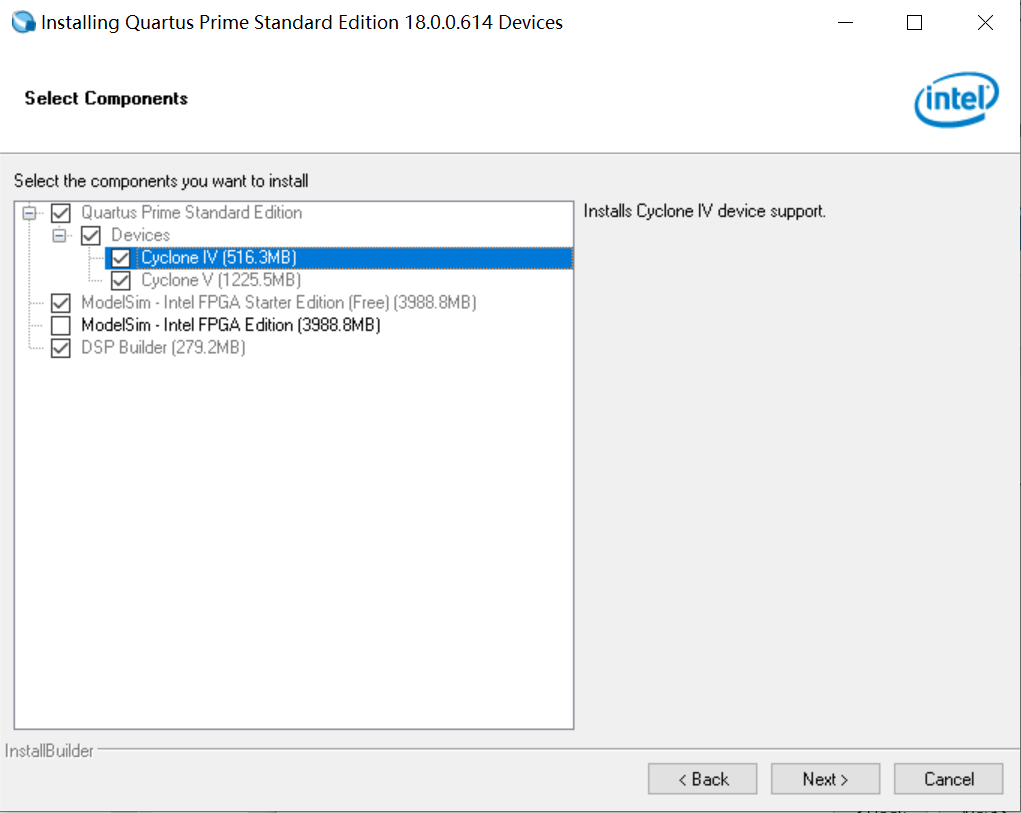Viewport: 1021px width, 813px height.
Task: Uncheck the Devices component group
Action: click(91, 235)
